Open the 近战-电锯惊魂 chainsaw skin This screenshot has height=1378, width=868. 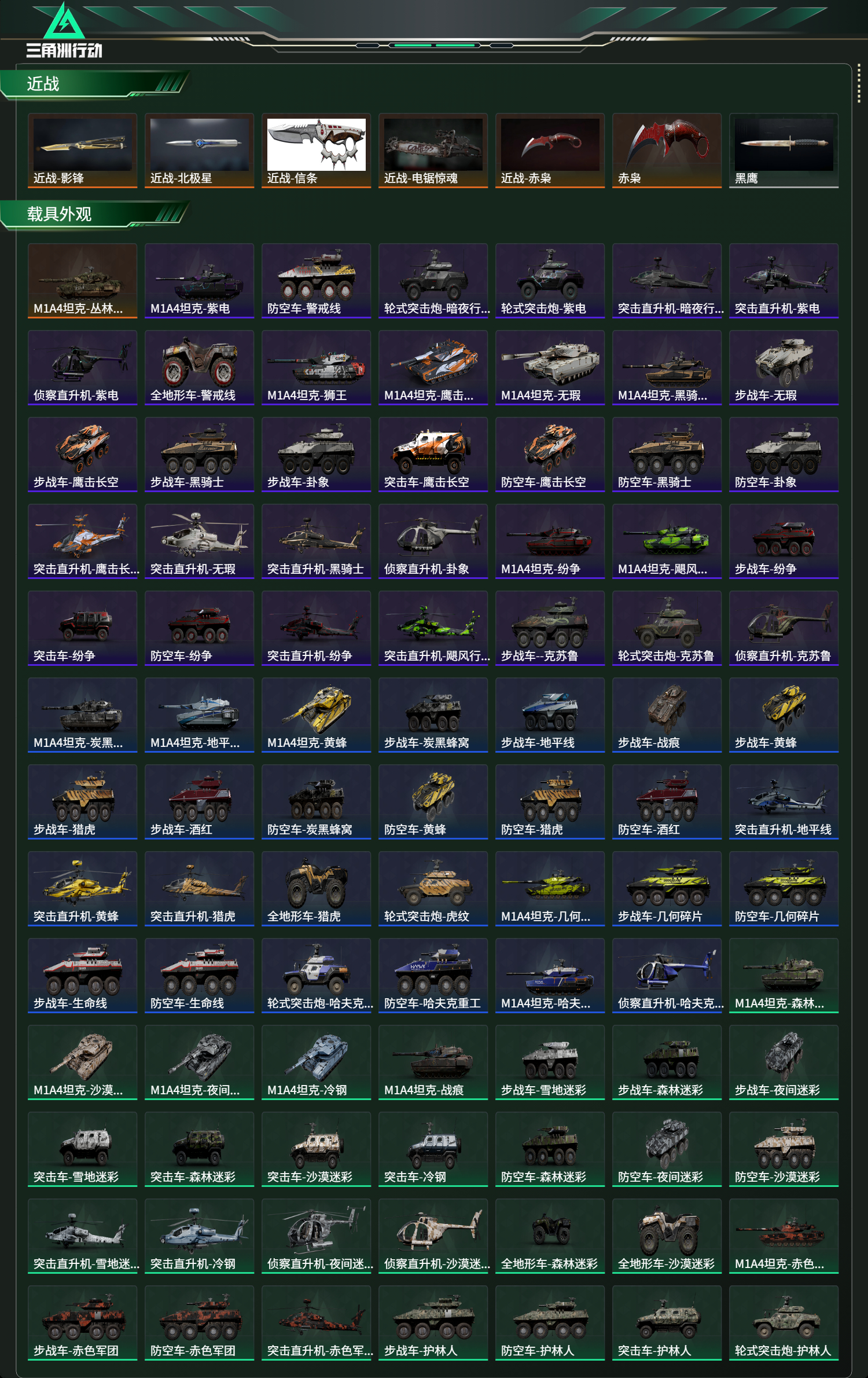click(x=433, y=151)
